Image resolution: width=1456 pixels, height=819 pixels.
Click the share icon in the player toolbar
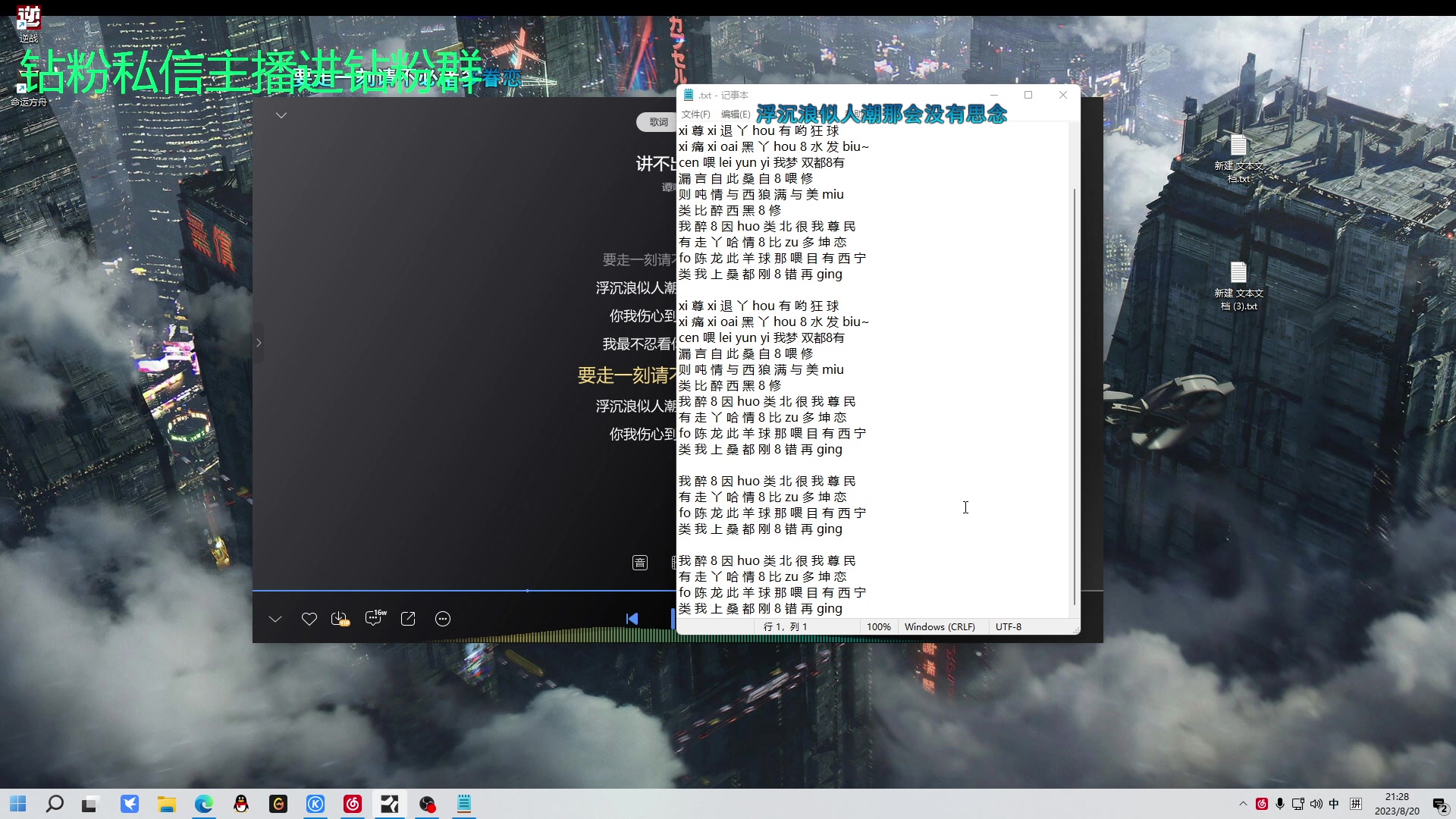(x=408, y=619)
